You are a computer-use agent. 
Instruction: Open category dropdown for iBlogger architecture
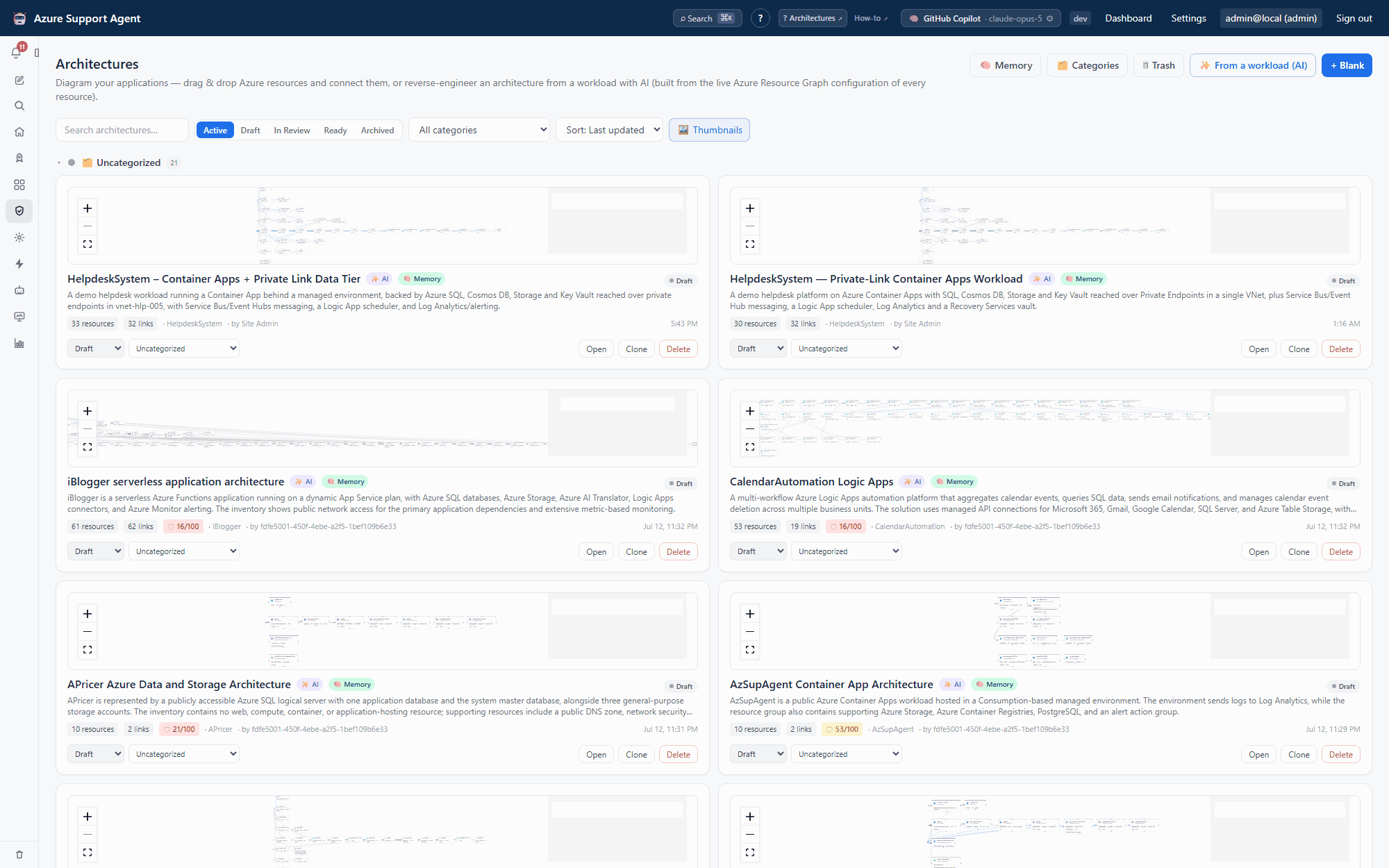(x=184, y=551)
